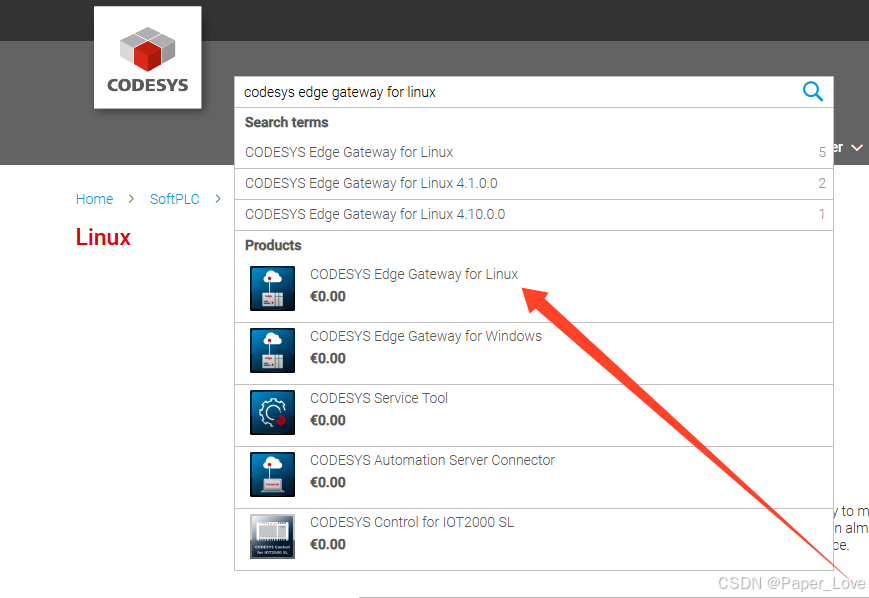Click the 'Products' section heading

(273, 245)
